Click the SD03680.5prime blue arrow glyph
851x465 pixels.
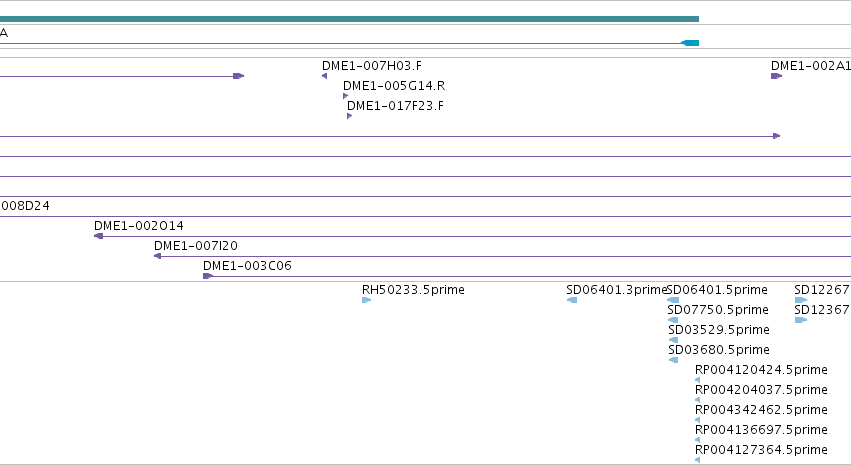[674, 360]
